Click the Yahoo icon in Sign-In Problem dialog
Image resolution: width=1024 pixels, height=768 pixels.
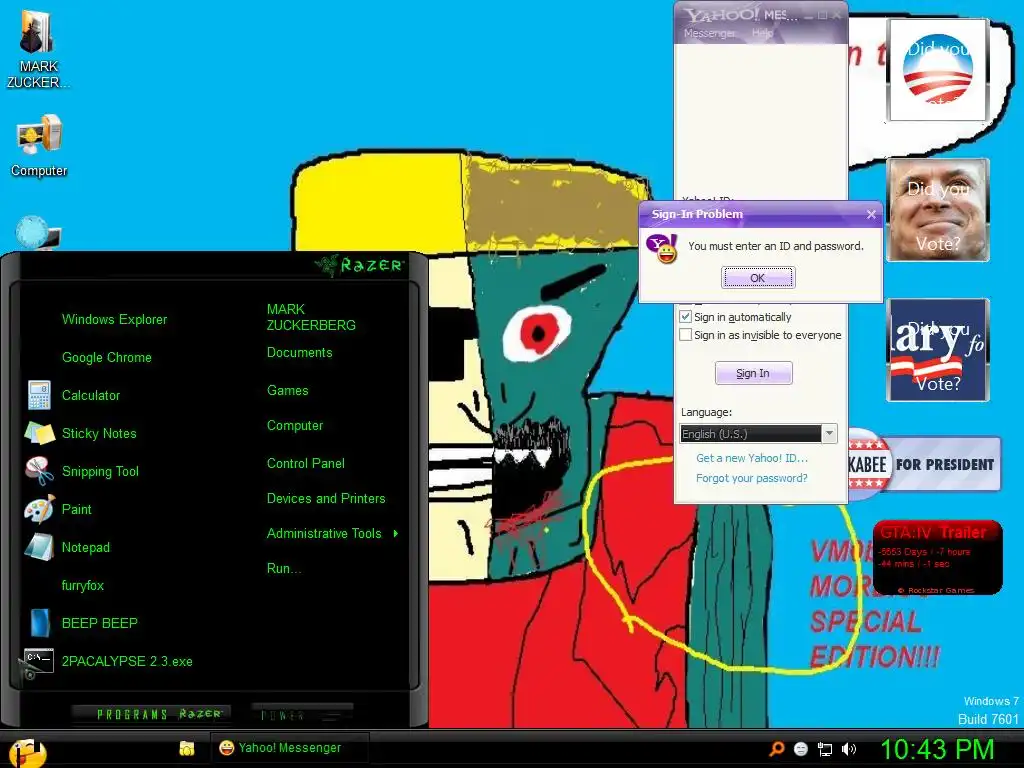[x=662, y=248]
